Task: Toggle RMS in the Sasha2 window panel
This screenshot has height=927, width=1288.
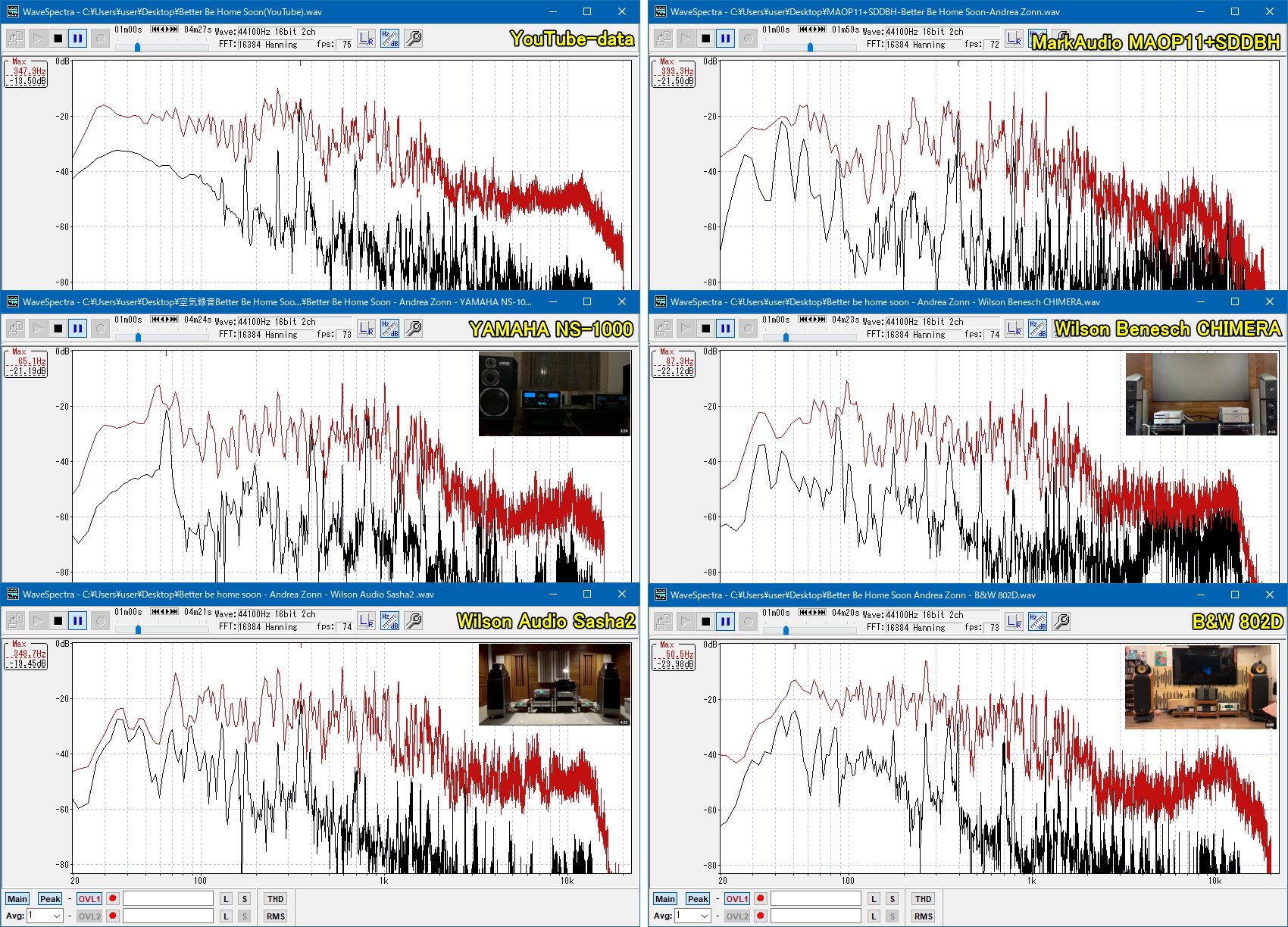Action: pos(275,916)
